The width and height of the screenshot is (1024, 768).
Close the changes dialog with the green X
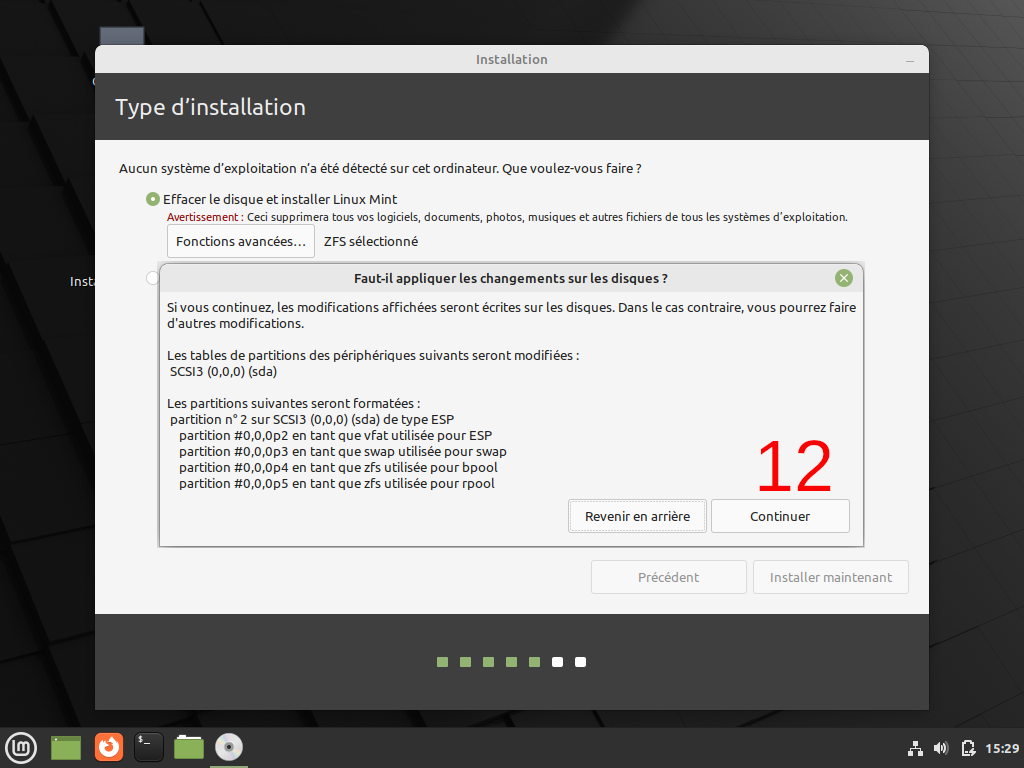843,278
